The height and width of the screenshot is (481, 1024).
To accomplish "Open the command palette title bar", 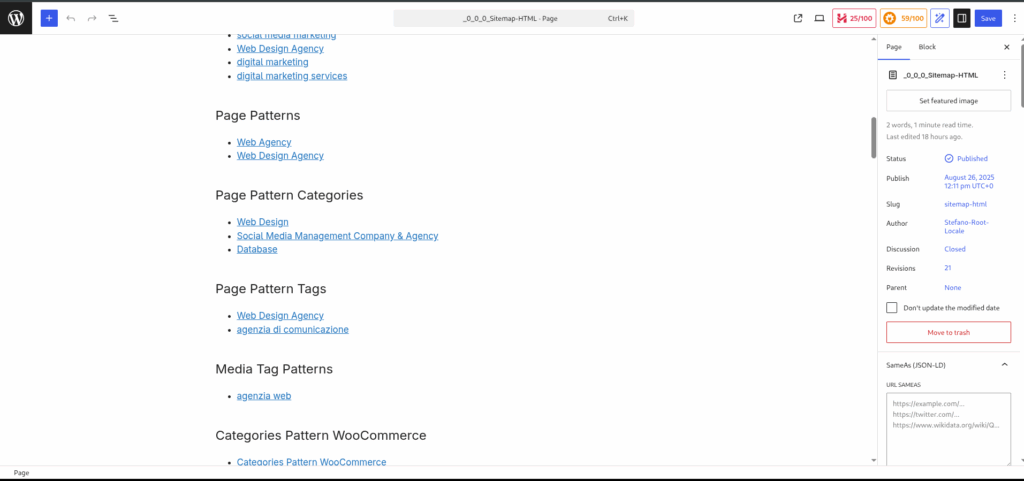I will [513, 18].
